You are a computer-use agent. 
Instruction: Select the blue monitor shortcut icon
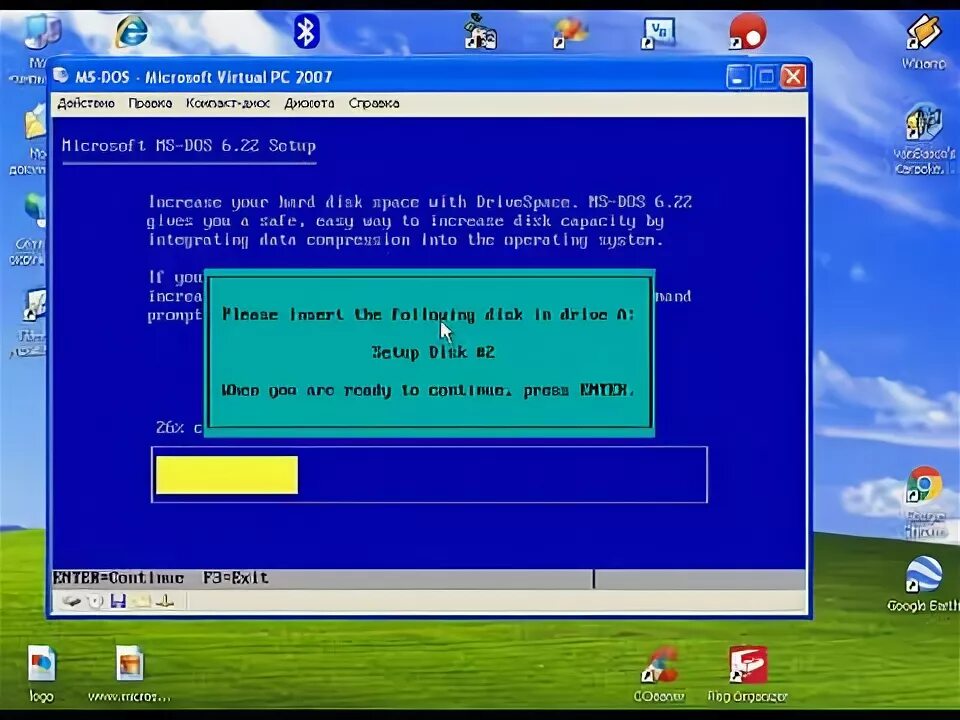pyautogui.click(x=659, y=33)
